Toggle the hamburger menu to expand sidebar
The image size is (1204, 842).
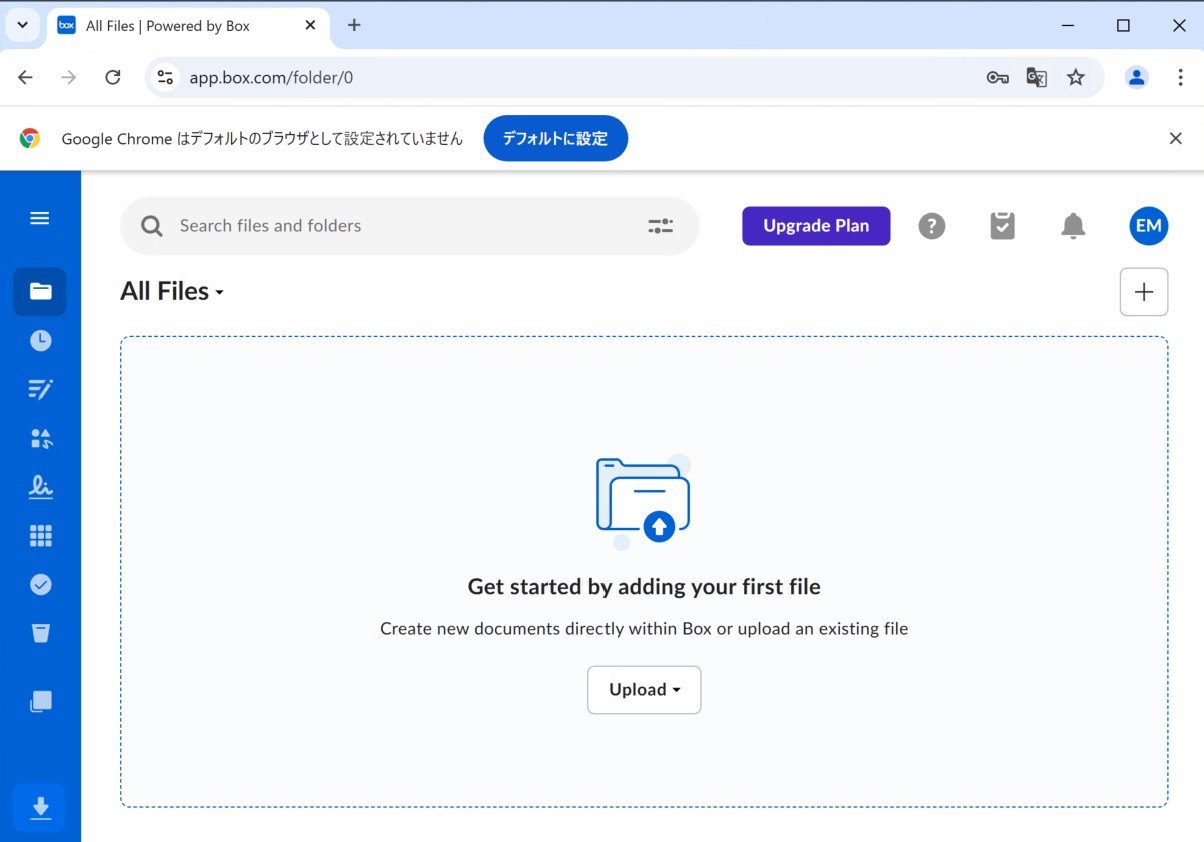coord(40,218)
